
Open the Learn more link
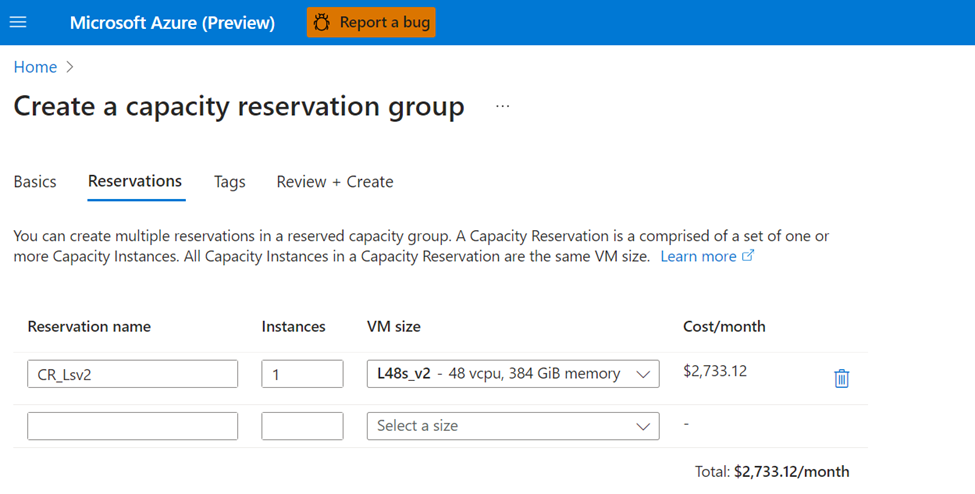pos(698,256)
